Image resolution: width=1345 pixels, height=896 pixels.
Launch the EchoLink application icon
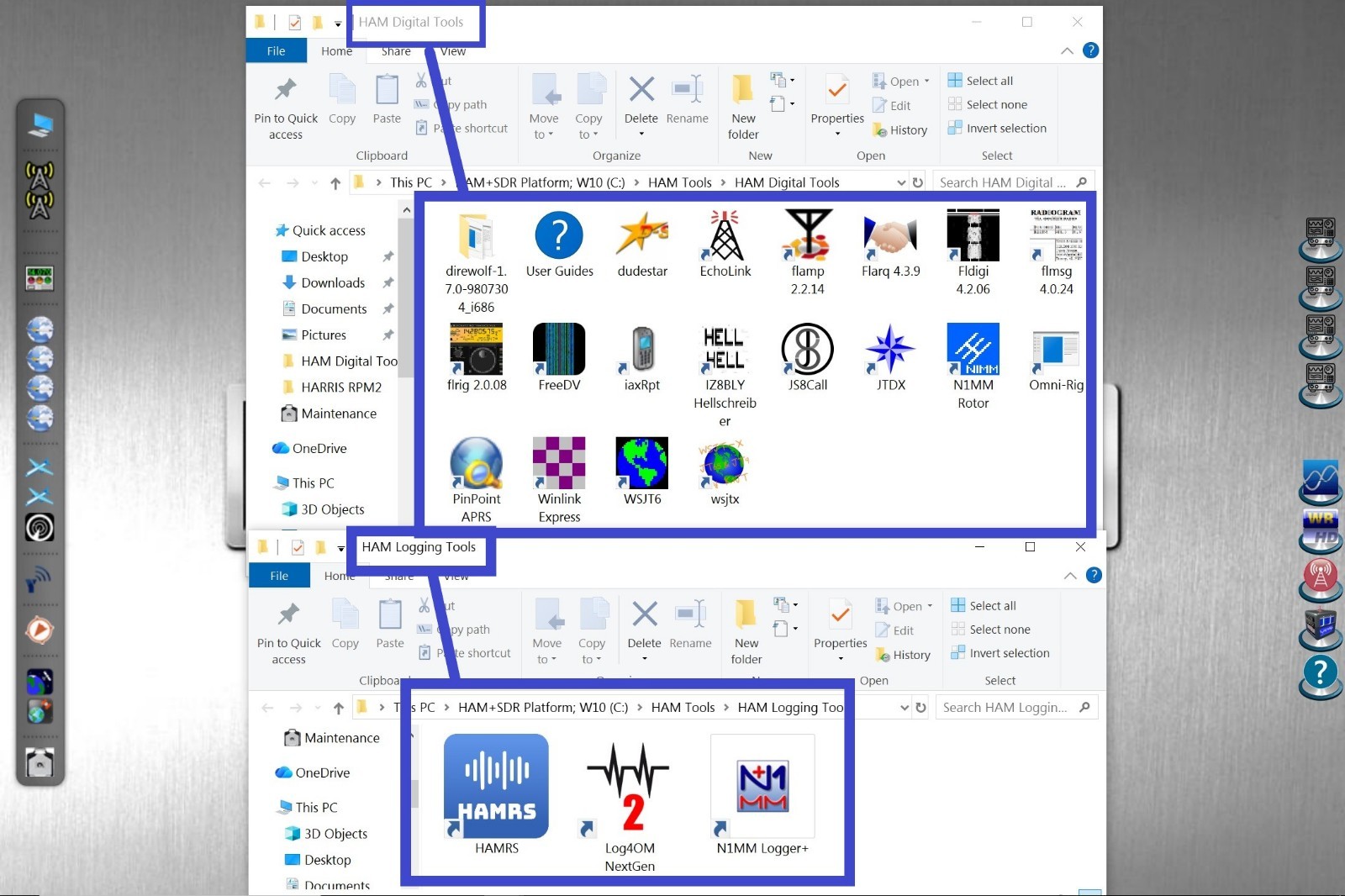pyautogui.click(x=725, y=236)
